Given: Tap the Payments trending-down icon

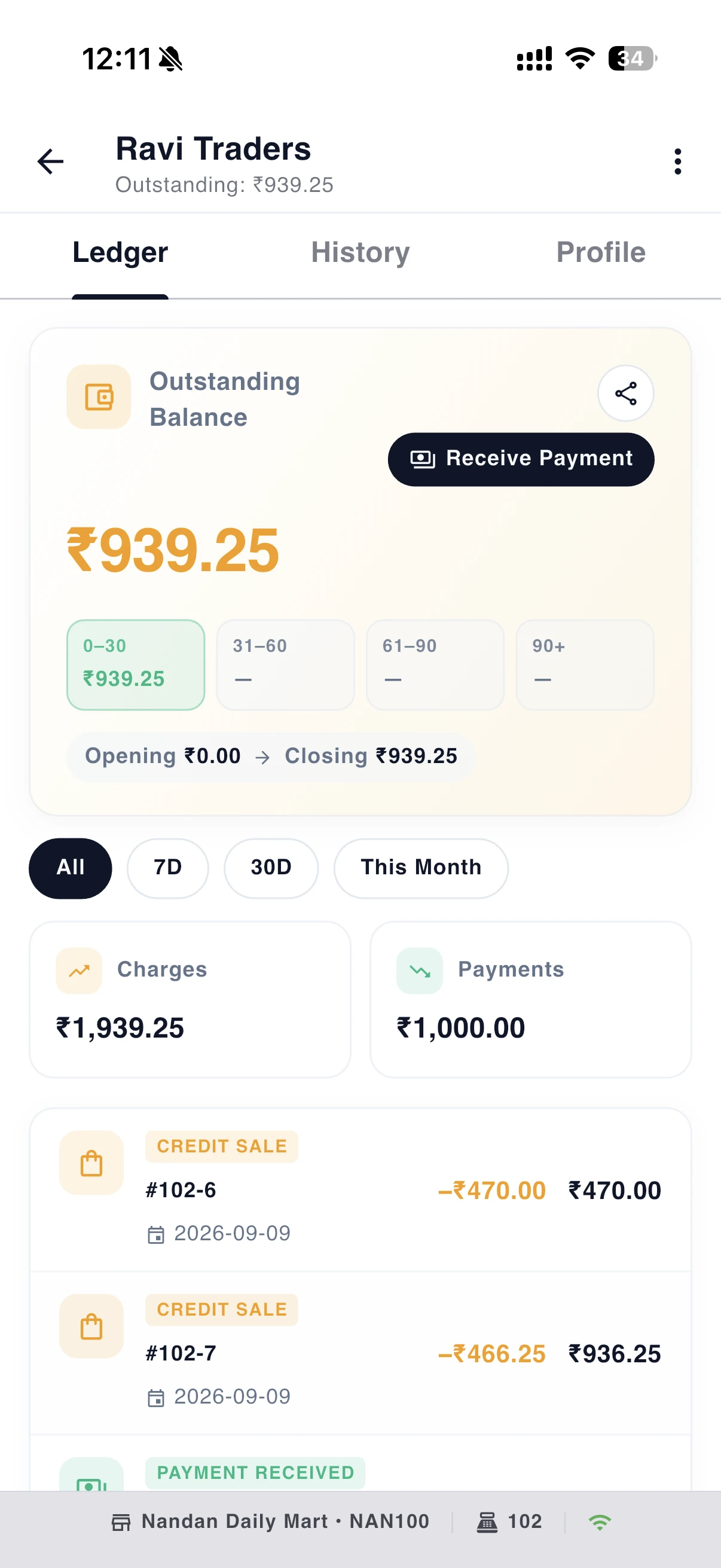Looking at the screenshot, I should click(420, 971).
